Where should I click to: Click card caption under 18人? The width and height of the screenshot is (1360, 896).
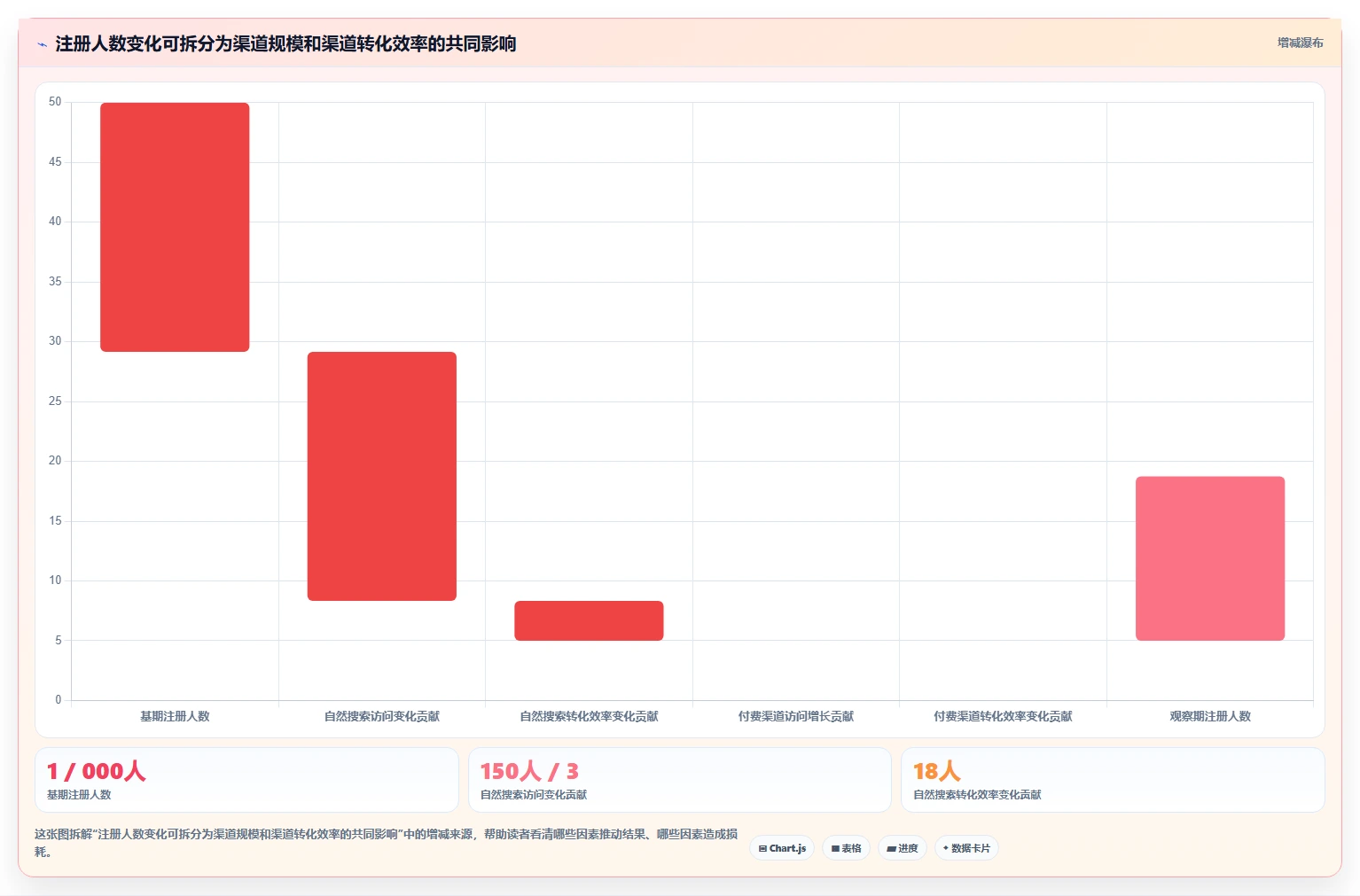coord(977,795)
